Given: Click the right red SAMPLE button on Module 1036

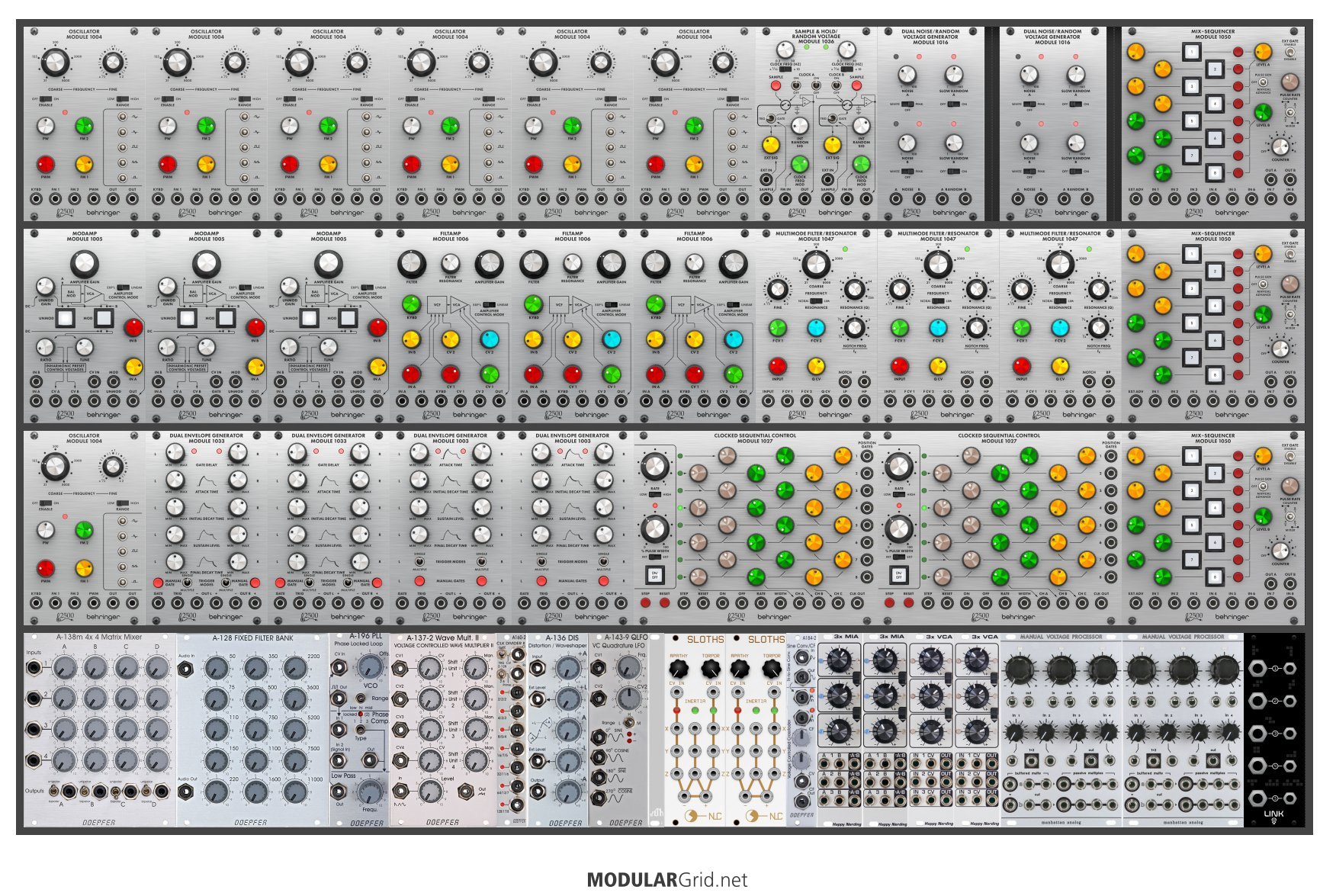Looking at the screenshot, I should (857, 85).
